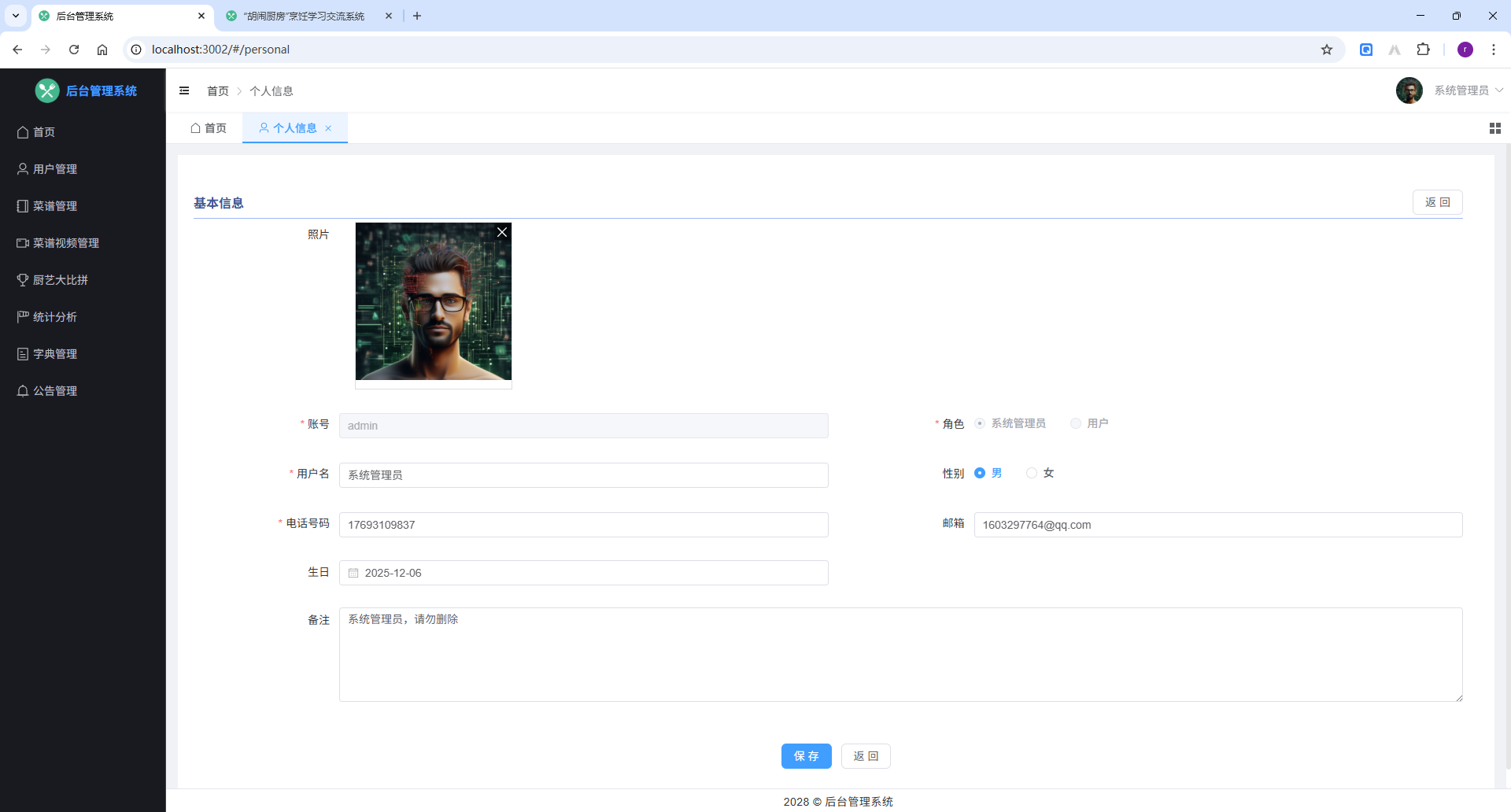
Task: Open browser extensions puzzle icon
Action: point(1423,50)
